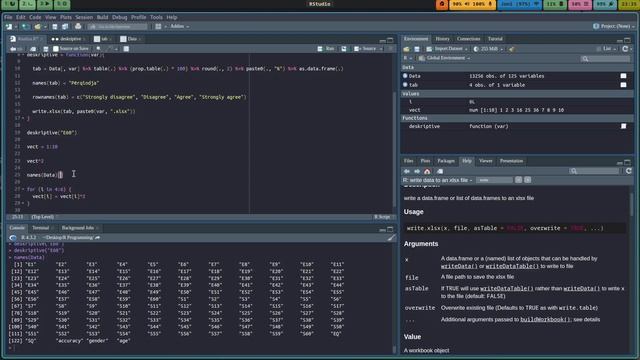Toggle the Source on Save checkbox
The height and width of the screenshot is (360, 640).
(x=56, y=49)
